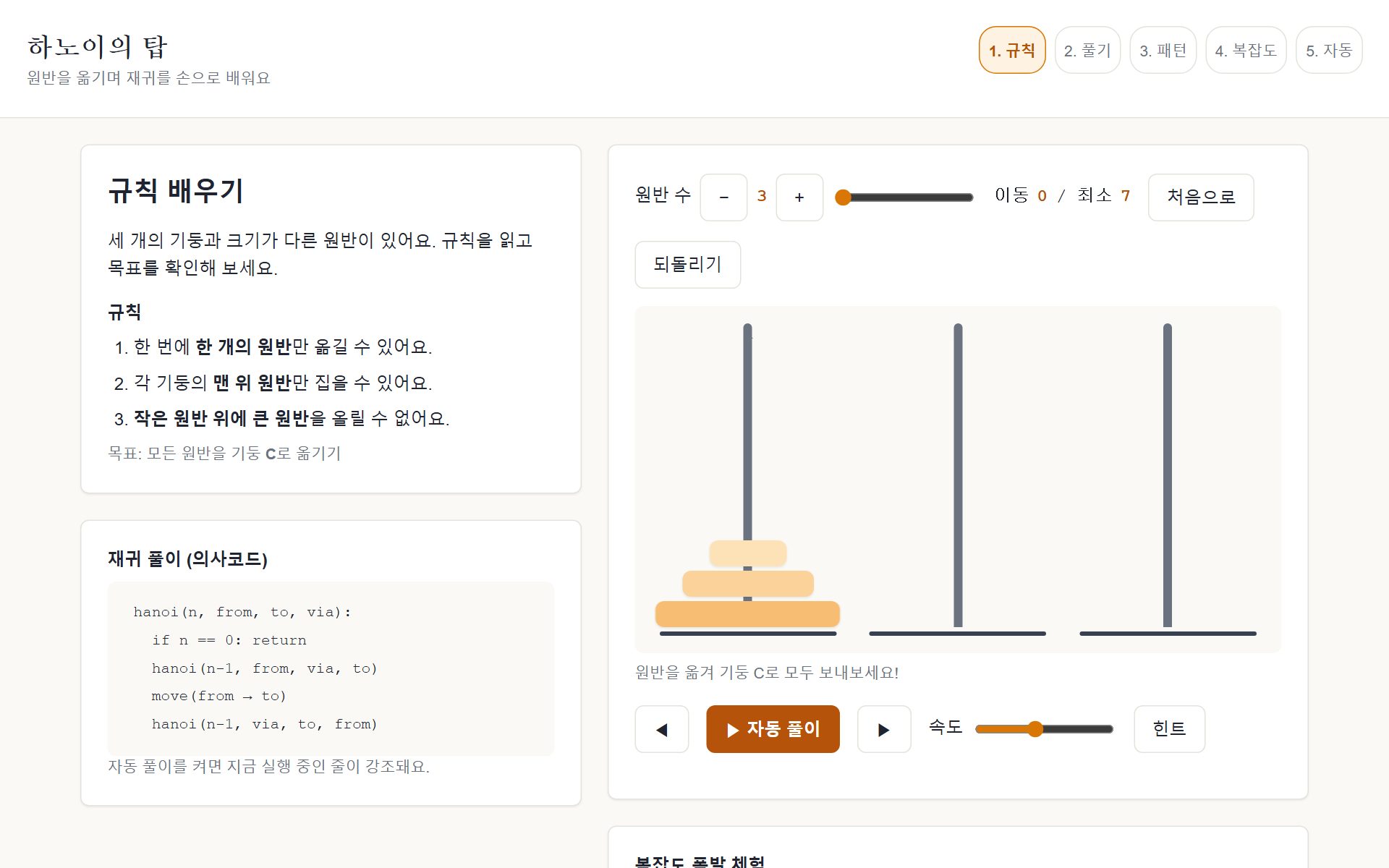1389x868 pixels.
Task: Click the disk count slider
Action: (x=904, y=197)
